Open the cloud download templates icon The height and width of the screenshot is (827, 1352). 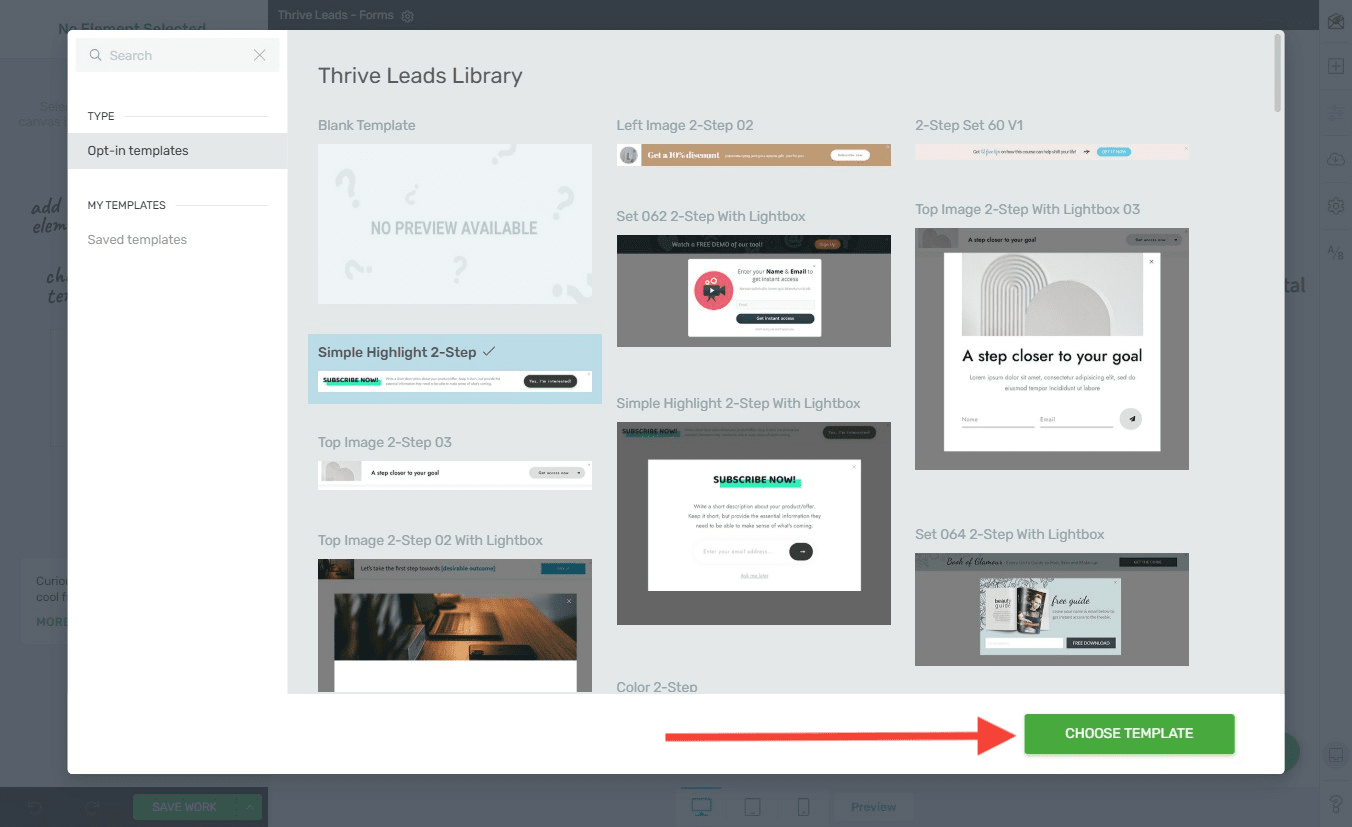coord(1335,160)
